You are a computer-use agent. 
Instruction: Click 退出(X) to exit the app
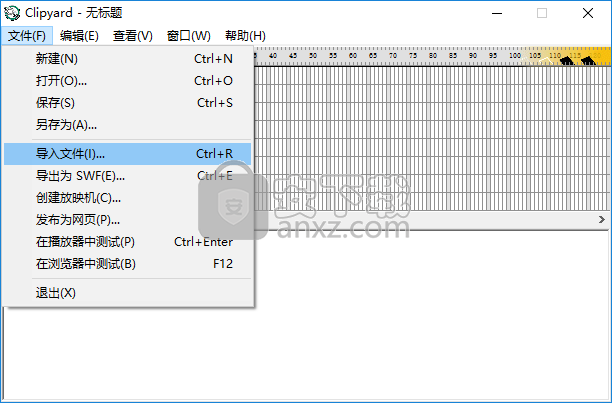pyautogui.click(x=56, y=293)
